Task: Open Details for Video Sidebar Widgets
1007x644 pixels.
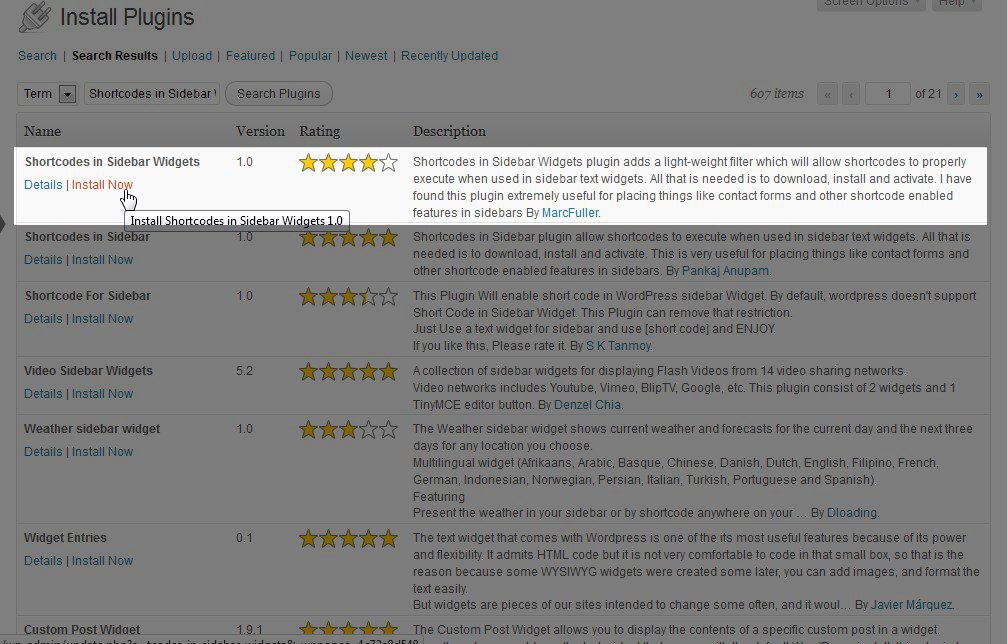Action: [x=43, y=394]
